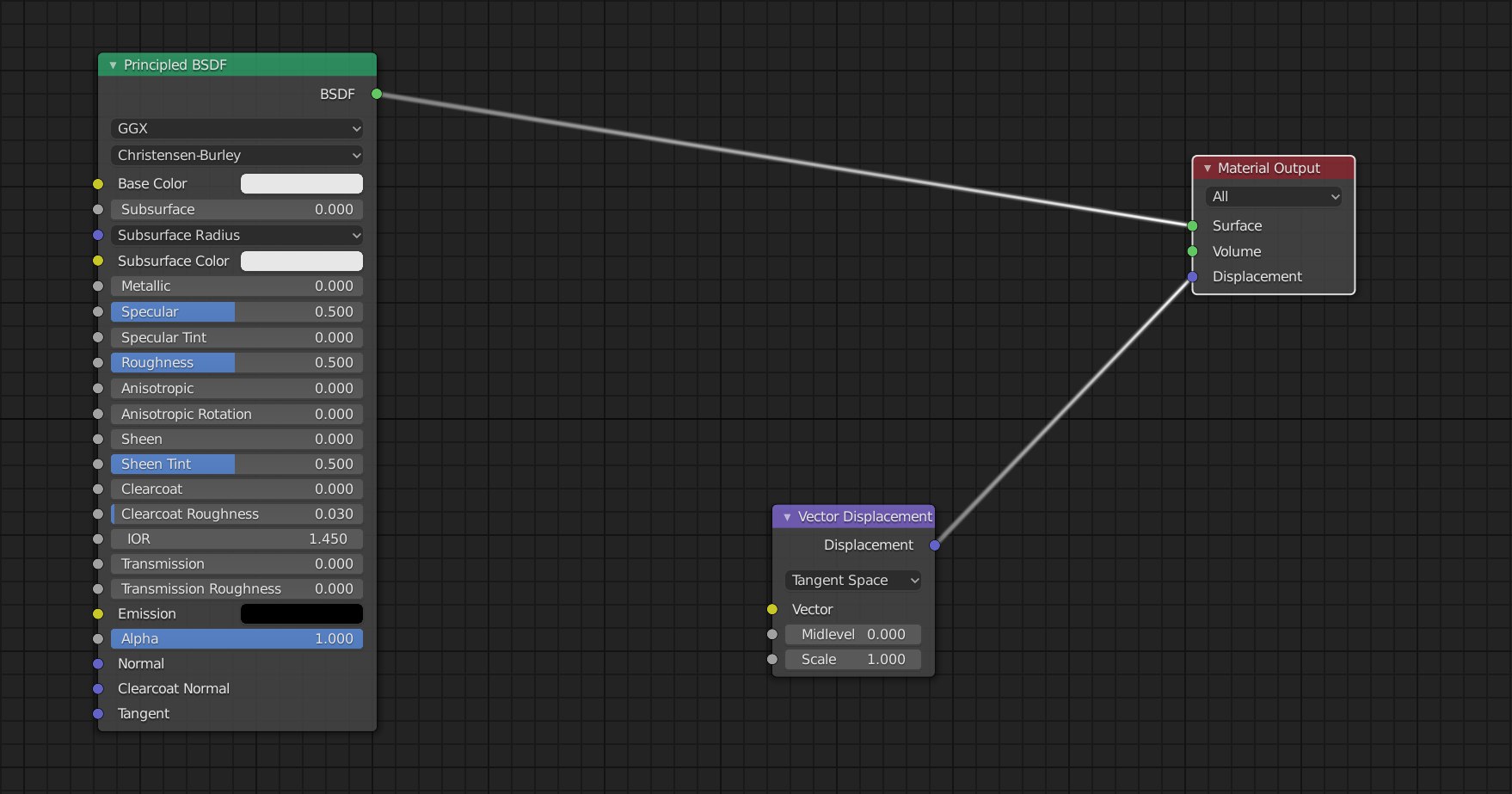Click the Midlevel input socket
1512x794 pixels.
772,634
